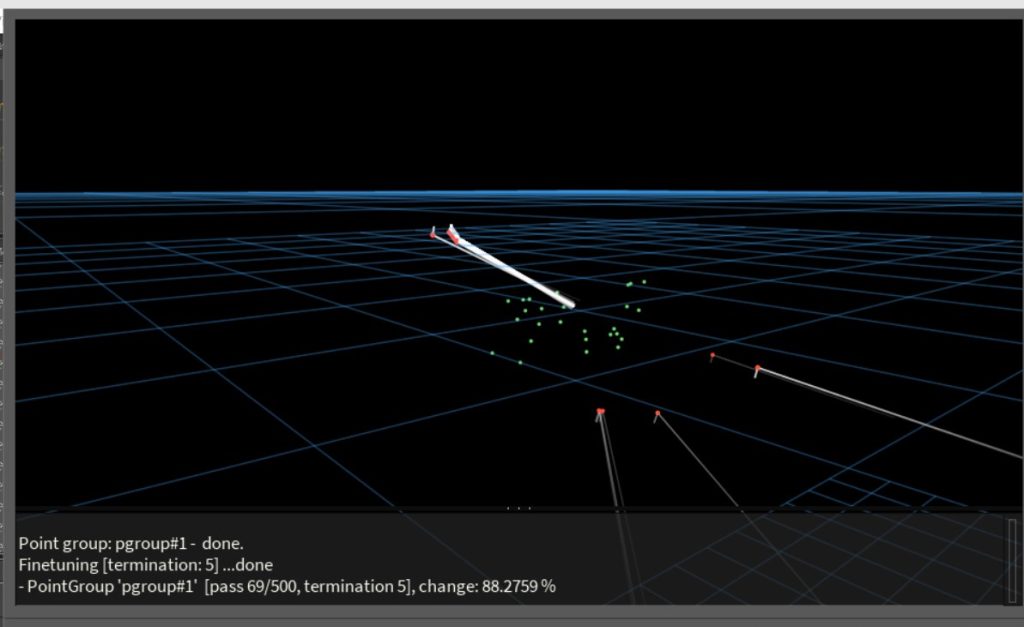Screen dimensions: 1024x627
Task: Select the red camera marker at the top of the thick white ray
Action: point(453,234)
